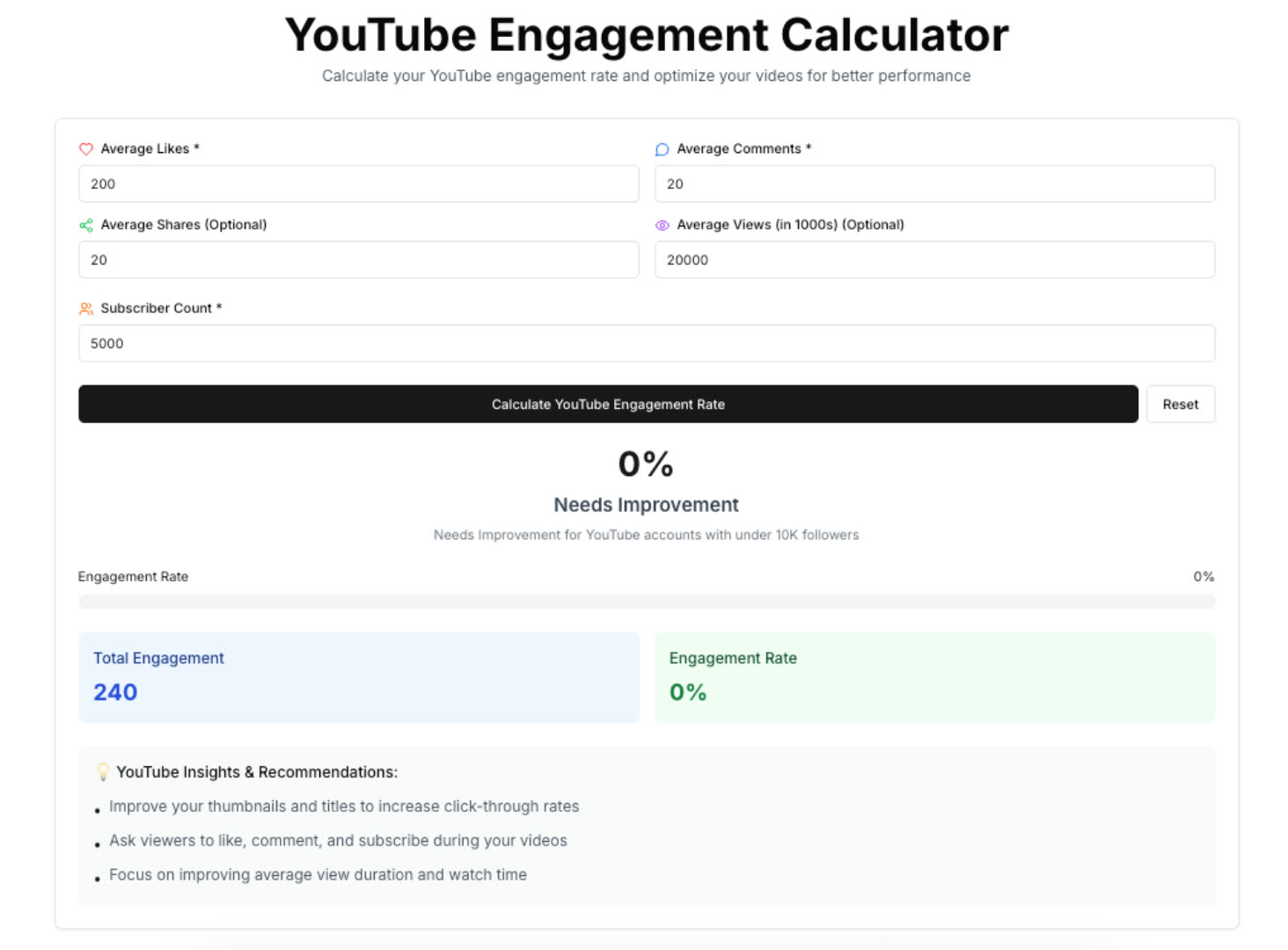1288x950 pixels.
Task: Click the people icon beside Subscriber Count
Action: pos(86,308)
